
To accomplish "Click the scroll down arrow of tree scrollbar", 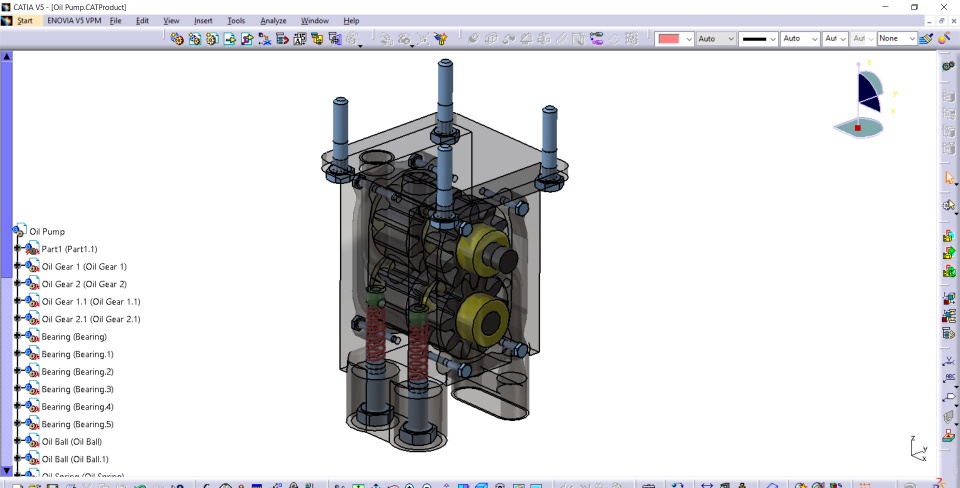I will click(x=6, y=471).
